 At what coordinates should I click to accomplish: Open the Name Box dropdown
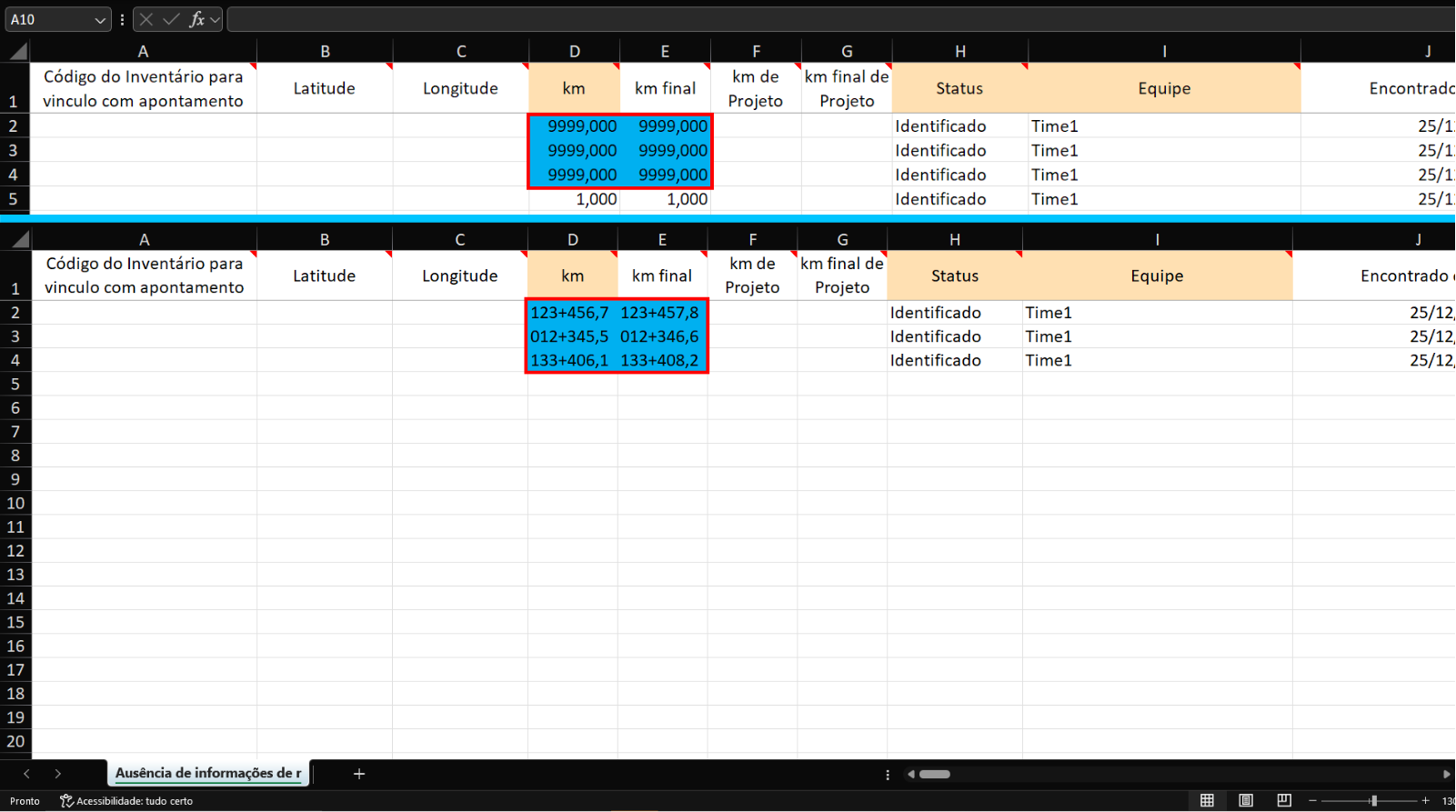pos(100,20)
